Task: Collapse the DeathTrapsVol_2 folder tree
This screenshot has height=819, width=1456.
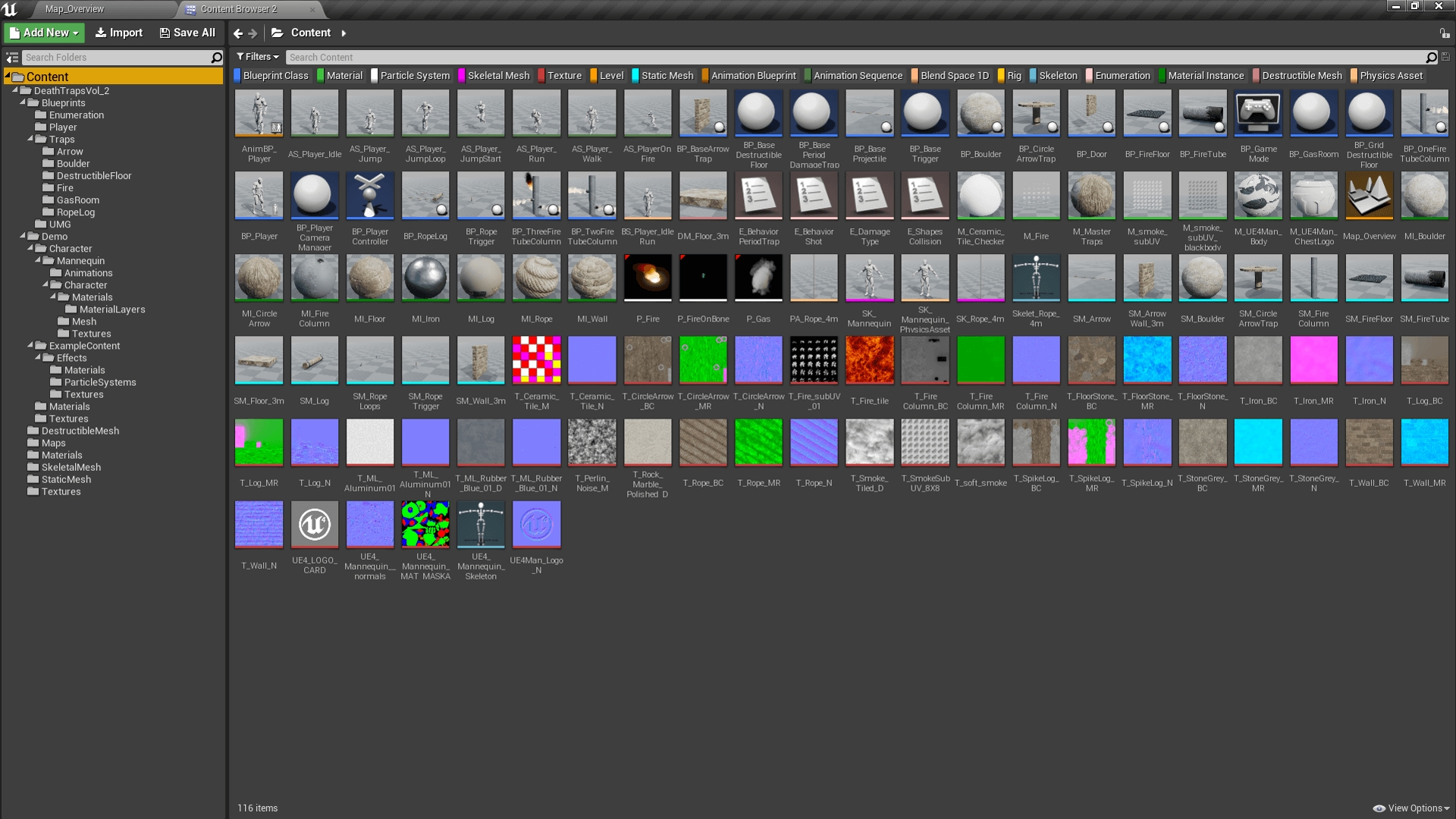Action: tap(14, 90)
